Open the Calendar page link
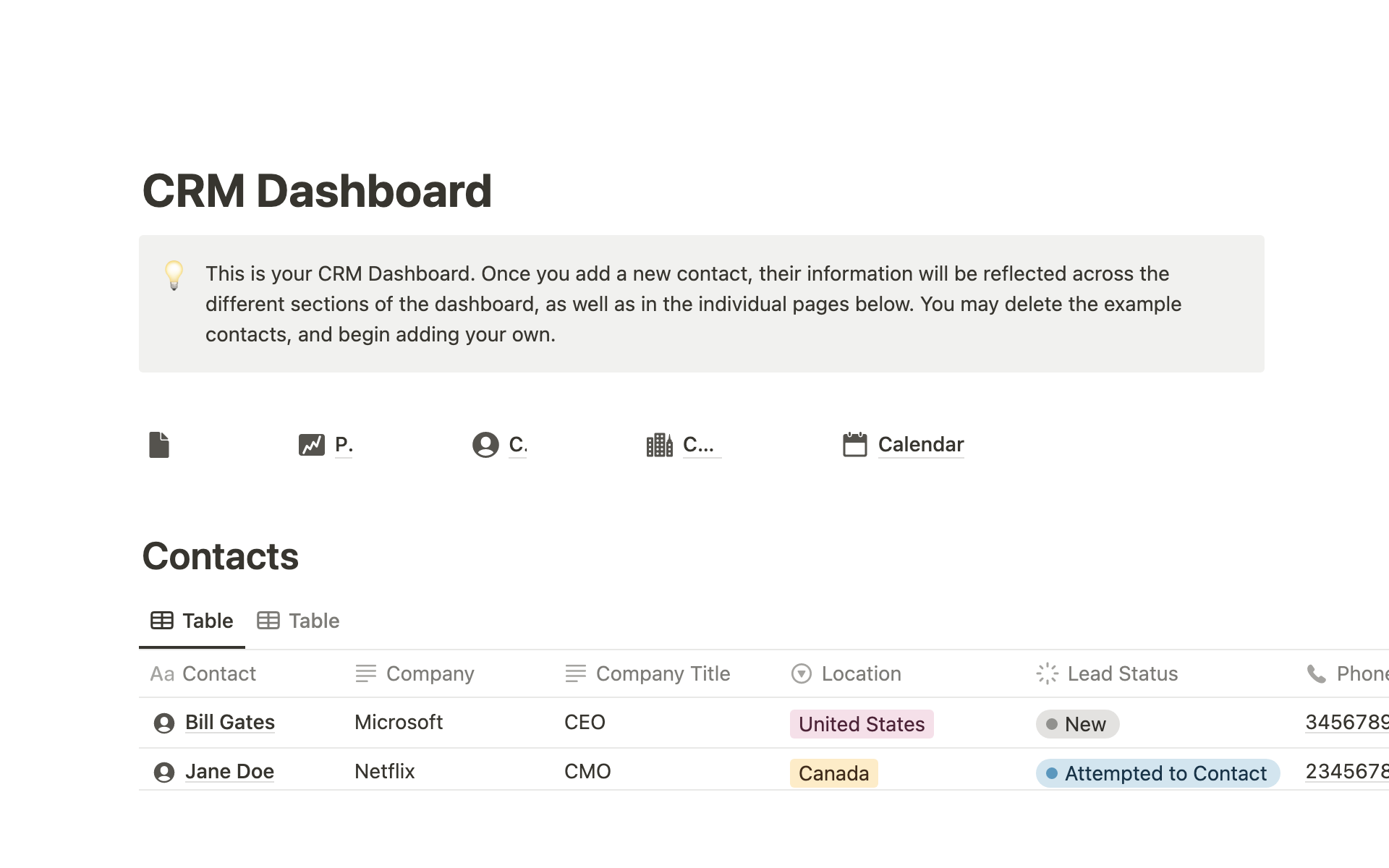Viewport: 1389px width, 868px height. click(920, 444)
